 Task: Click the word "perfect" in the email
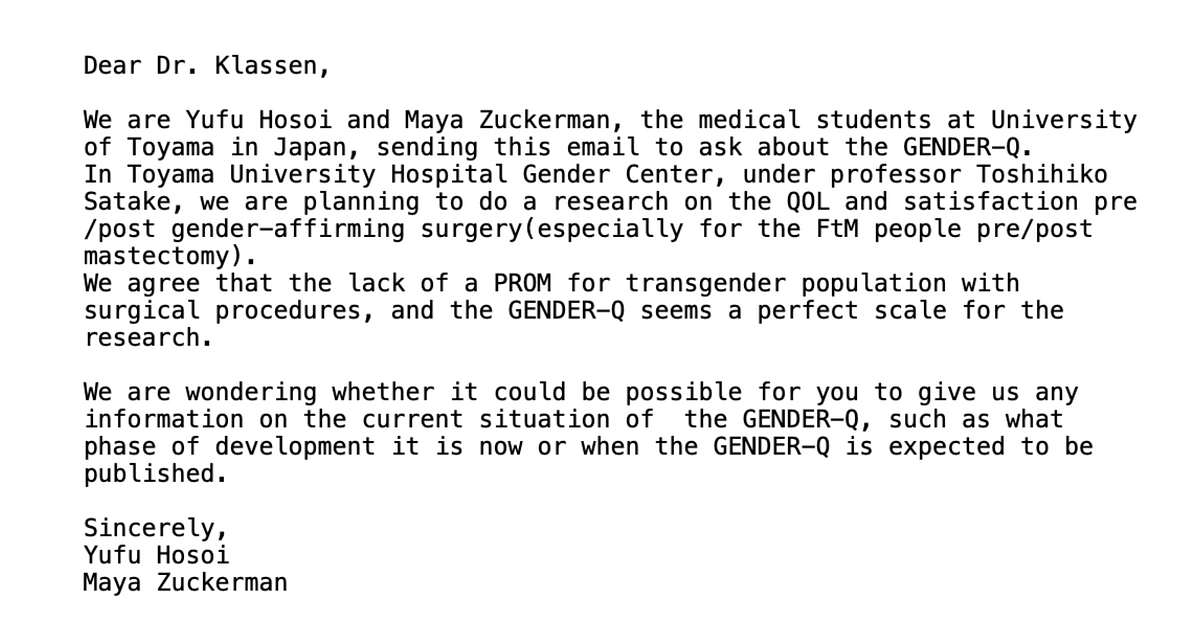pyautogui.click(x=794, y=310)
